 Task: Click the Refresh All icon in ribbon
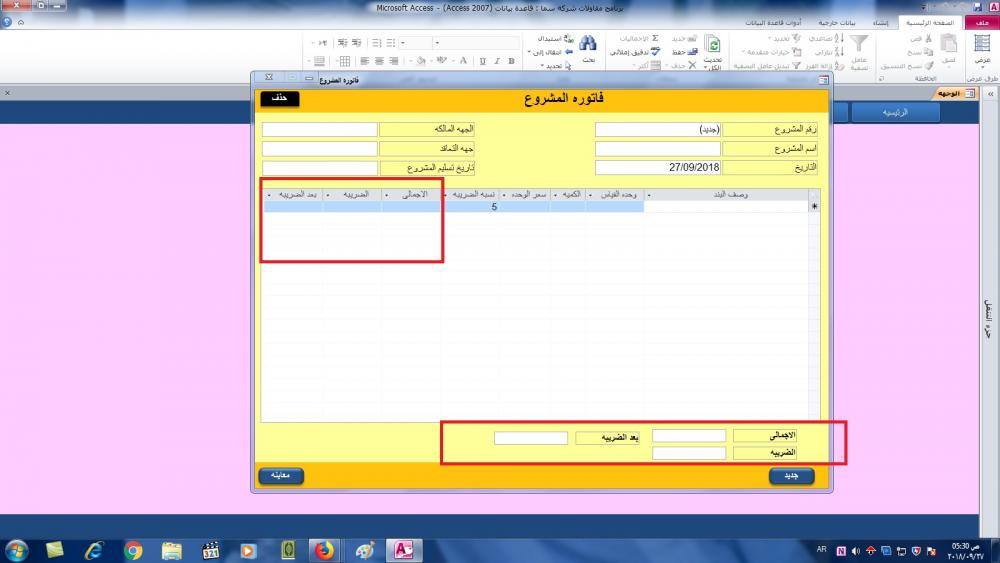(x=713, y=45)
